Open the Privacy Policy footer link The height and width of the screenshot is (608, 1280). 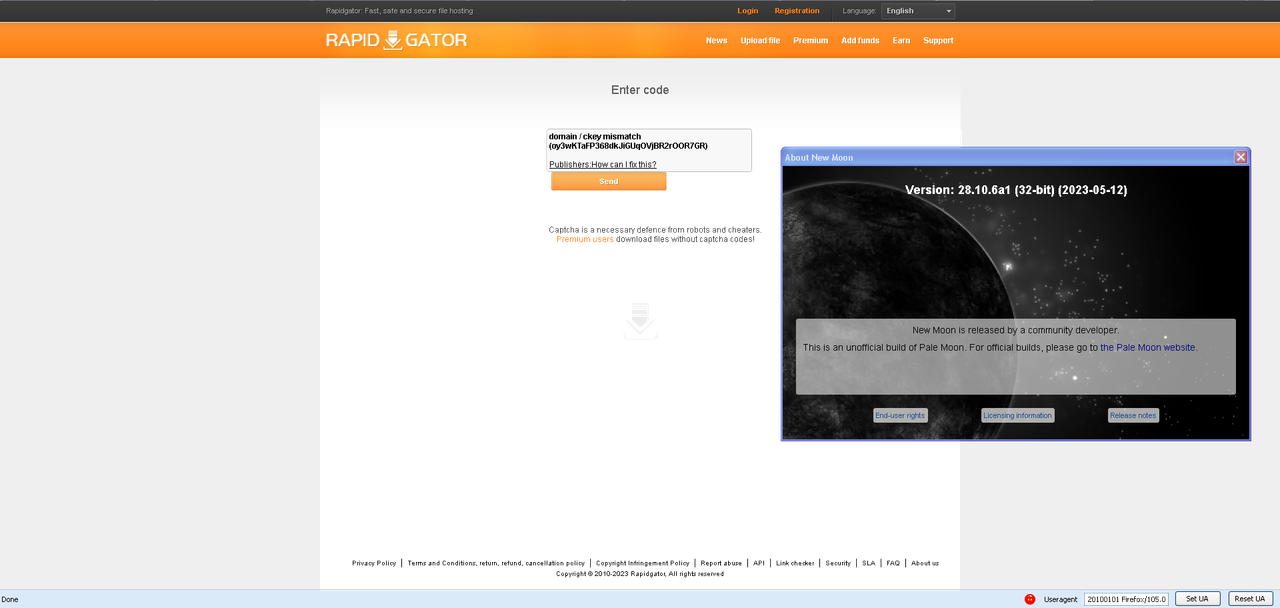374,563
